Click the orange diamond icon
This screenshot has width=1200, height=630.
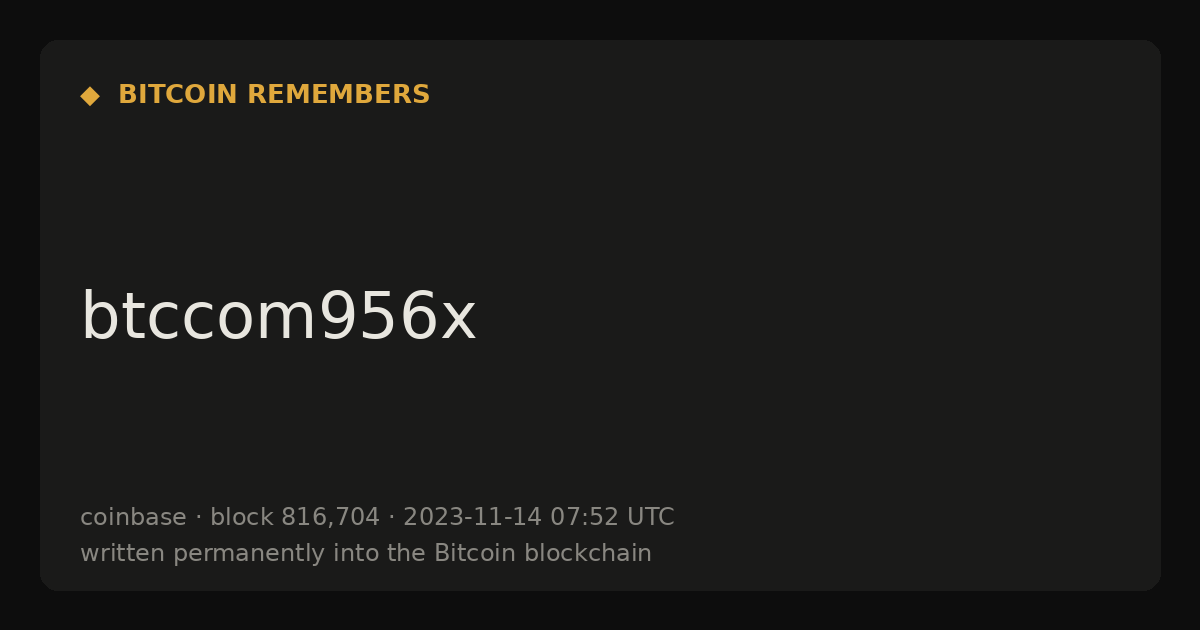89,96
